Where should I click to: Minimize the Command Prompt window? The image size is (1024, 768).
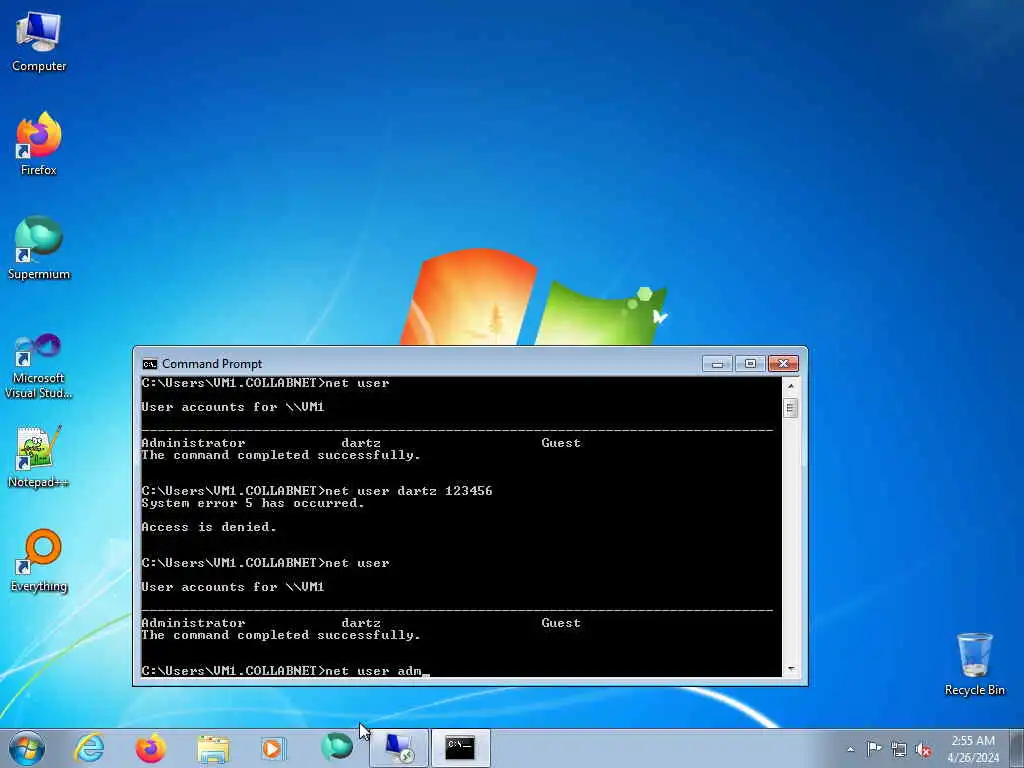717,364
